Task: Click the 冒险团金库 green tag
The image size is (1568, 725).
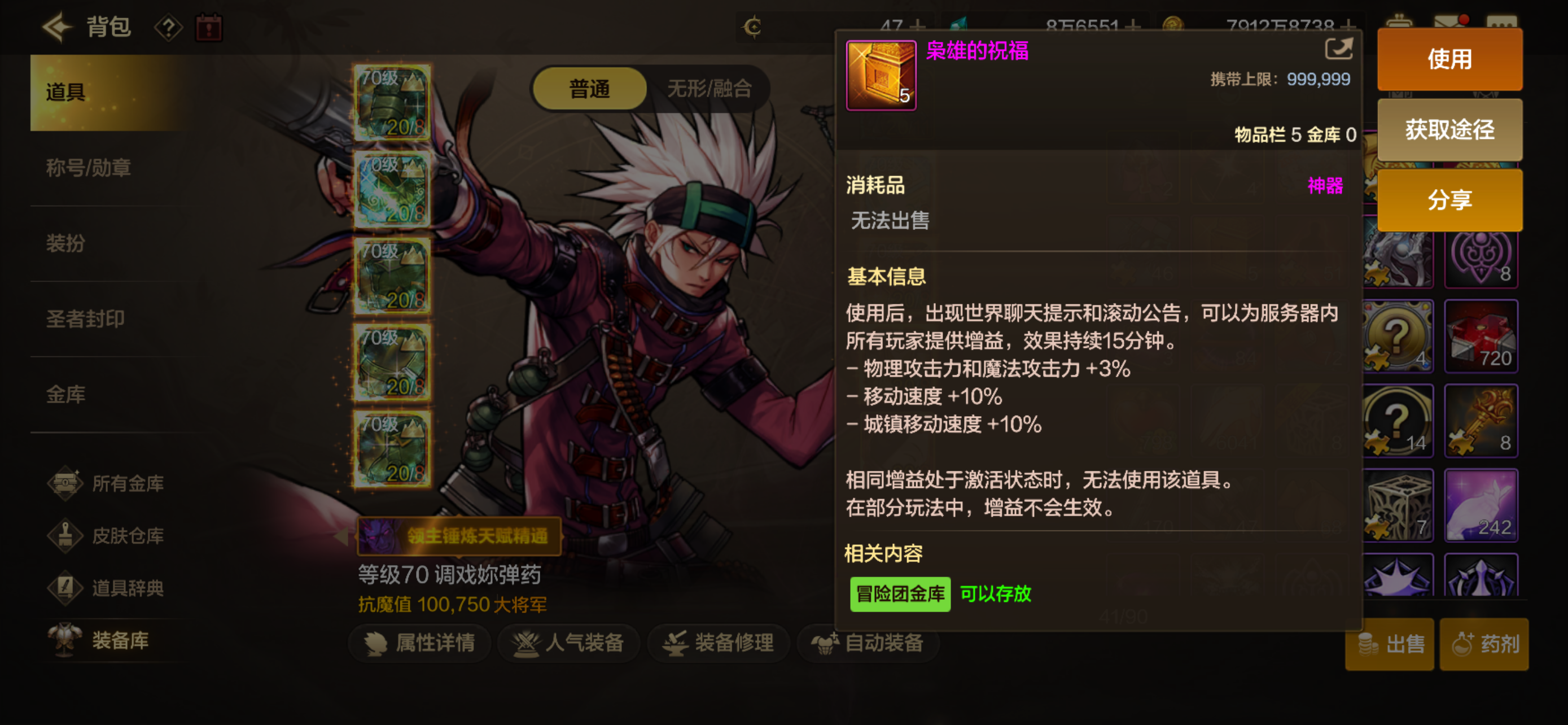Action: click(900, 593)
